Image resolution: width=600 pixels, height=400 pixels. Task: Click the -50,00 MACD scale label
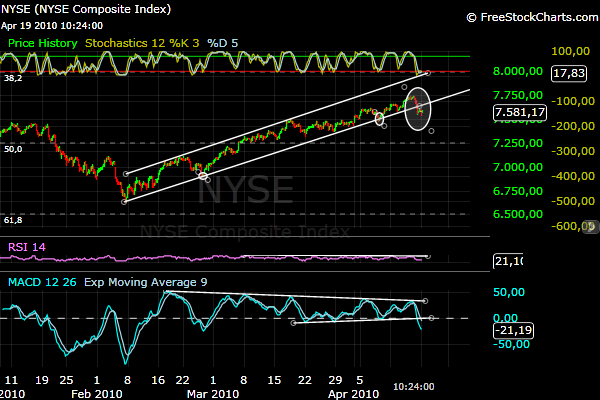(511, 344)
